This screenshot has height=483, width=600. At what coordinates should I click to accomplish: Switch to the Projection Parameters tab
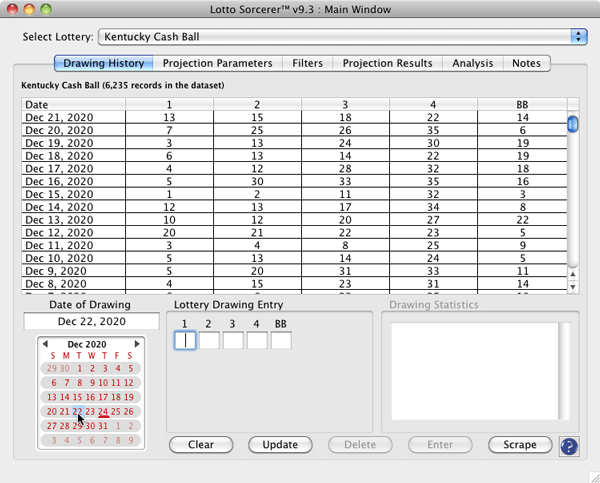(x=217, y=63)
